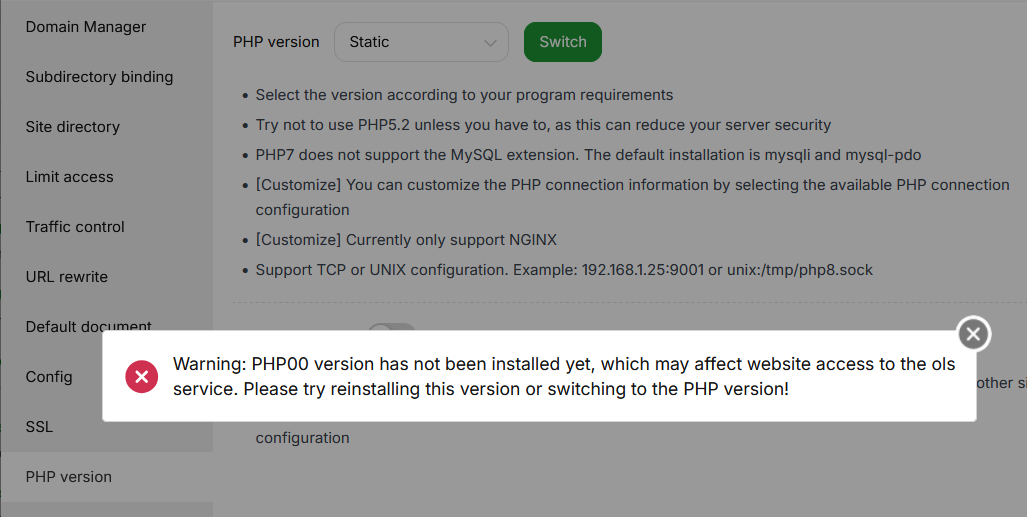Close the PHP warning popup
Image resolution: width=1027 pixels, height=517 pixels.
tap(973, 334)
